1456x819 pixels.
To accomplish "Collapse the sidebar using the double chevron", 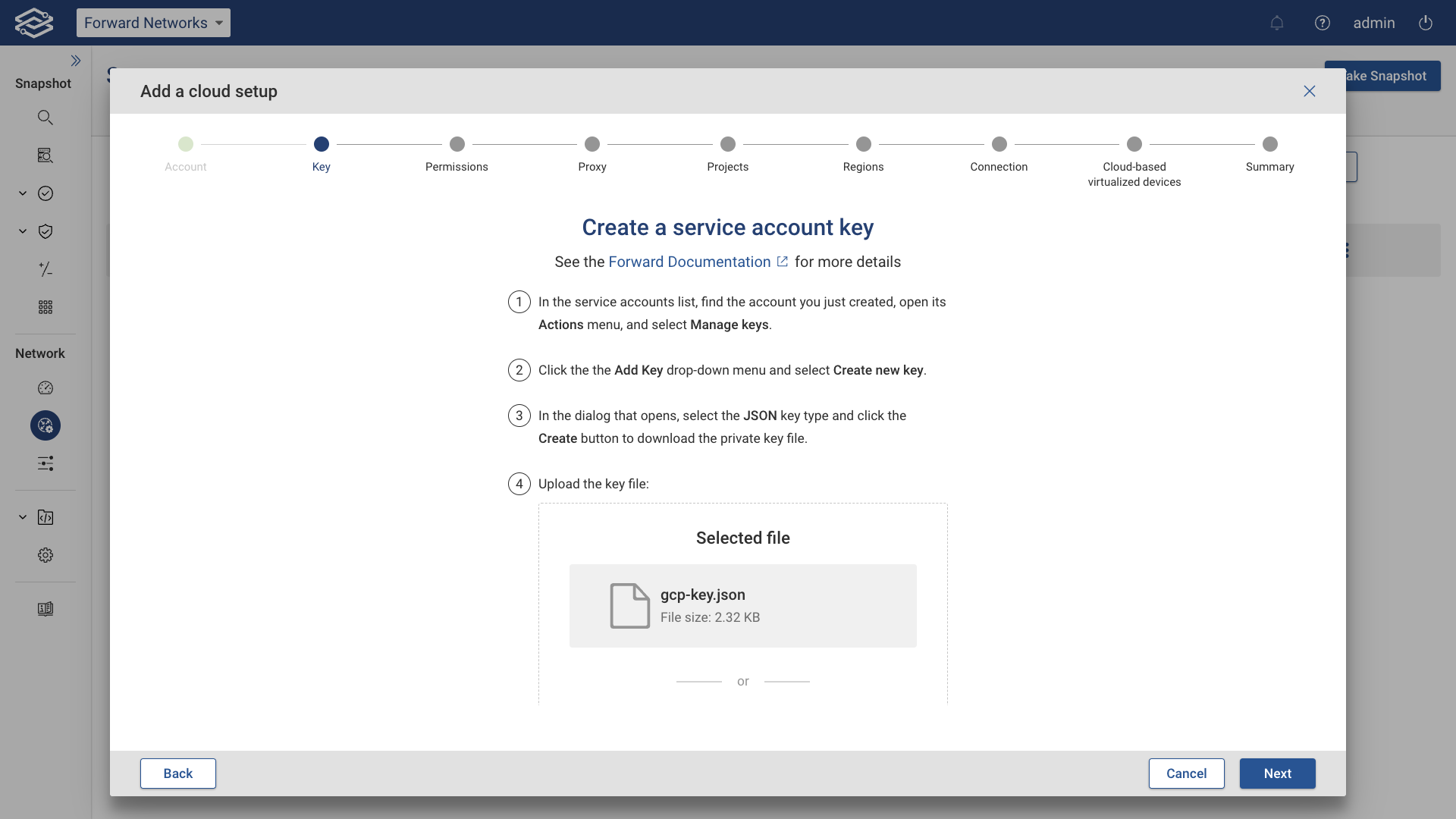I will [x=76, y=60].
